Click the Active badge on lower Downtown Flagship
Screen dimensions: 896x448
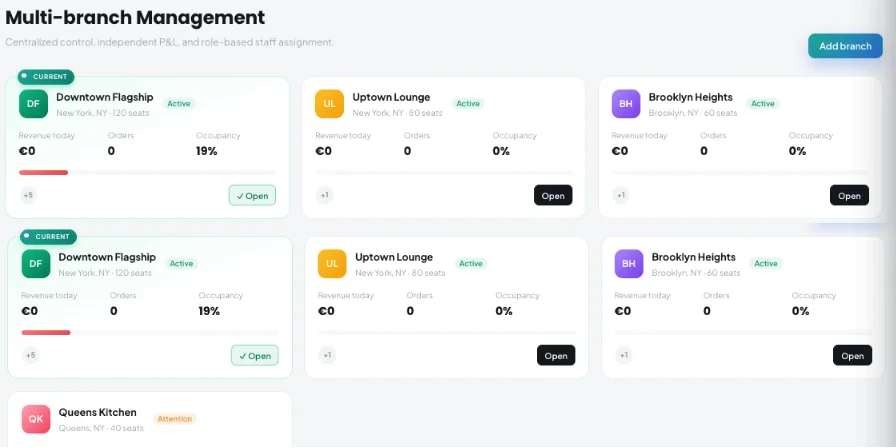[181, 263]
